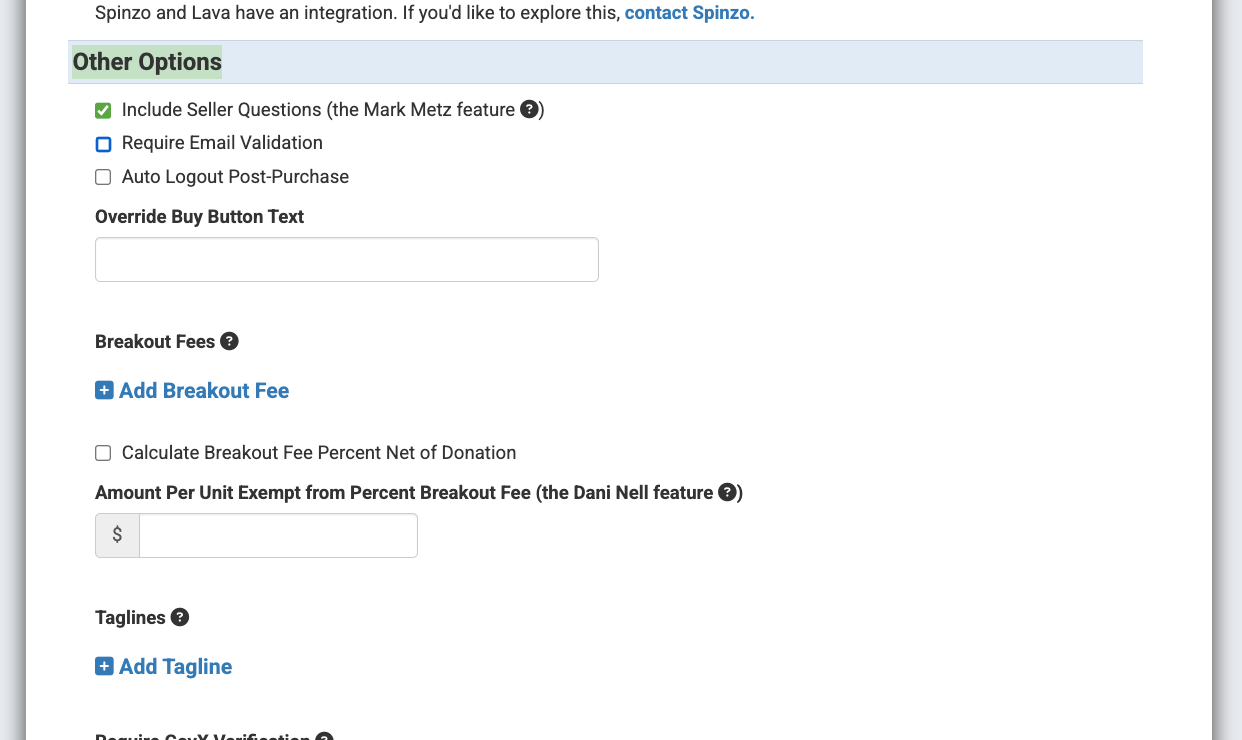This screenshot has width=1242, height=740.
Task: Click the plus icon beside Add Breakout Fee
Action: pyautogui.click(x=104, y=390)
